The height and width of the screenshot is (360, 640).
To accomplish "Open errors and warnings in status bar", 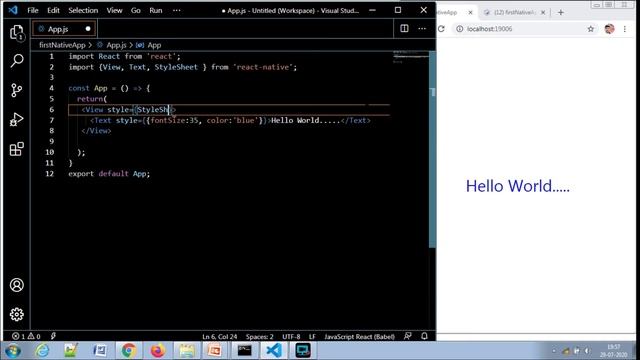I will point(27,336).
